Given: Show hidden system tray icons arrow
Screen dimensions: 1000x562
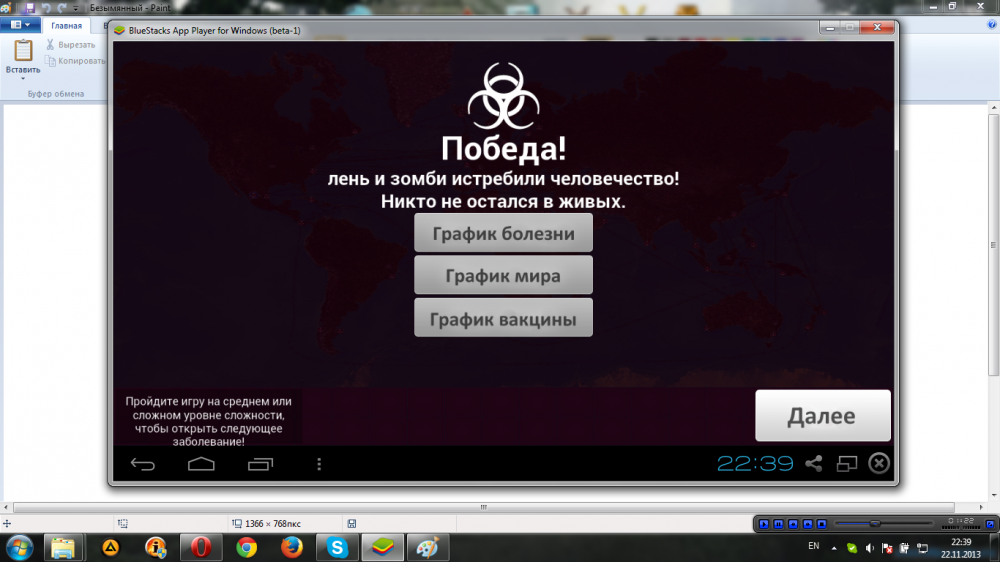Looking at the screenshot, I should [834, 548].
